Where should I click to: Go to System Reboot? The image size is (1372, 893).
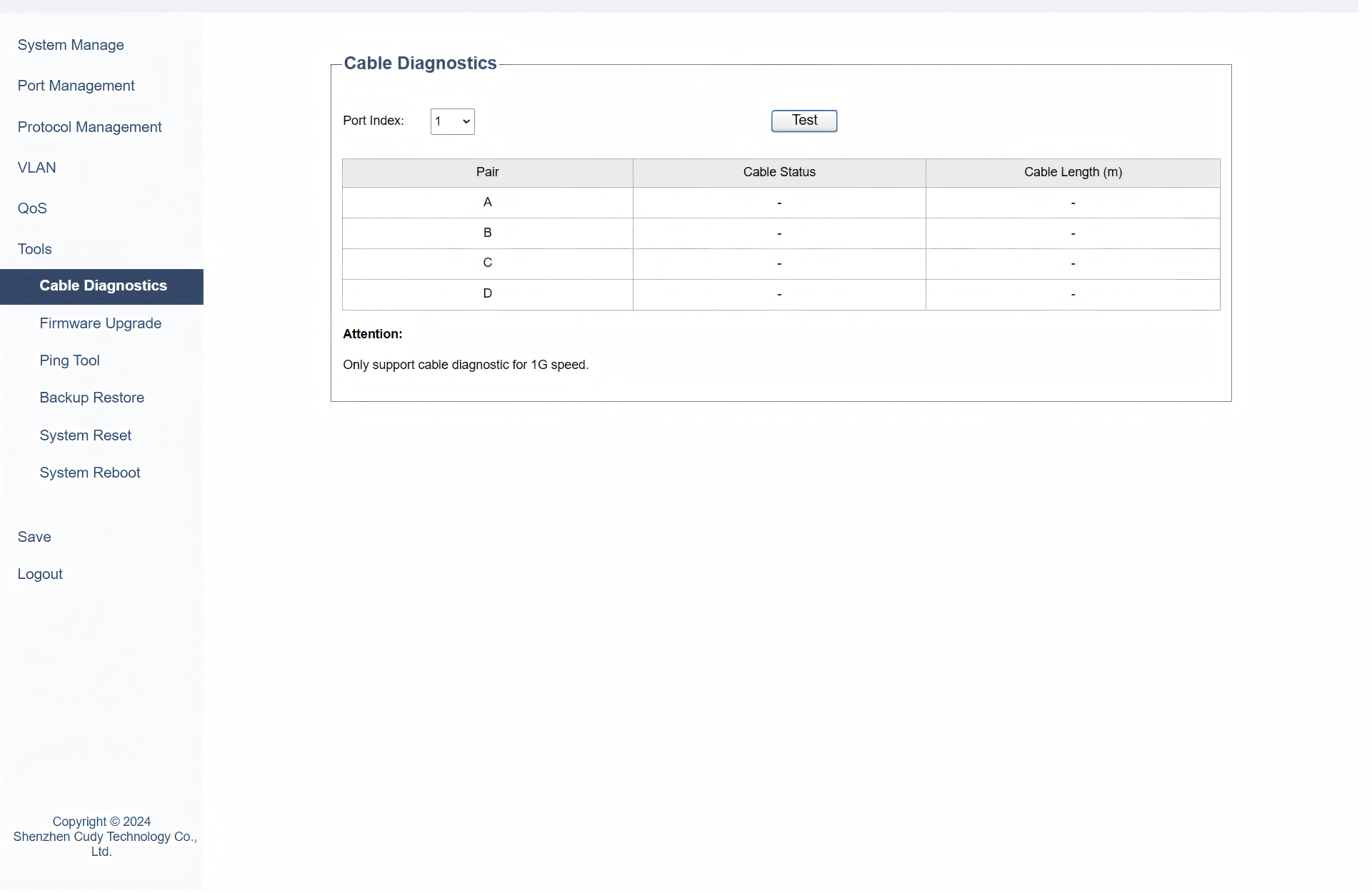click(x=89, y=473)
